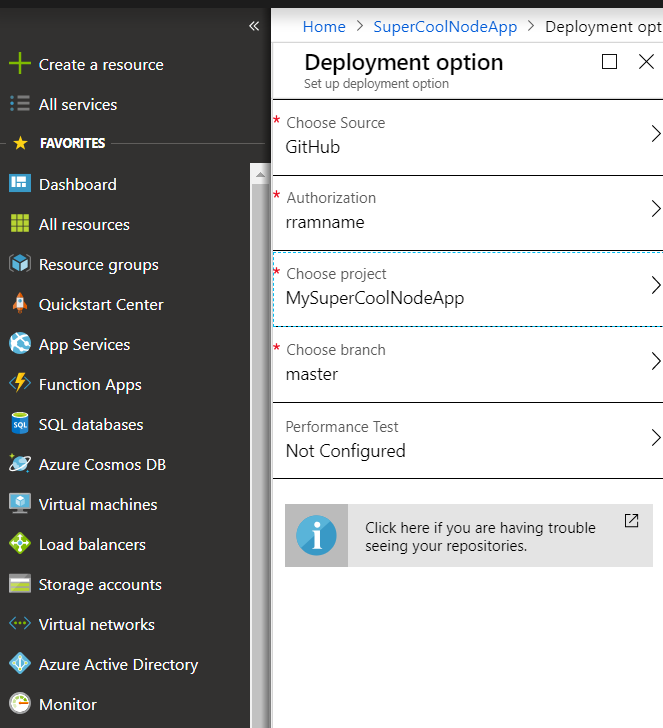The image size is (663, 728).
Task: Select Storage accounts in sidebar
Action: 99,584
